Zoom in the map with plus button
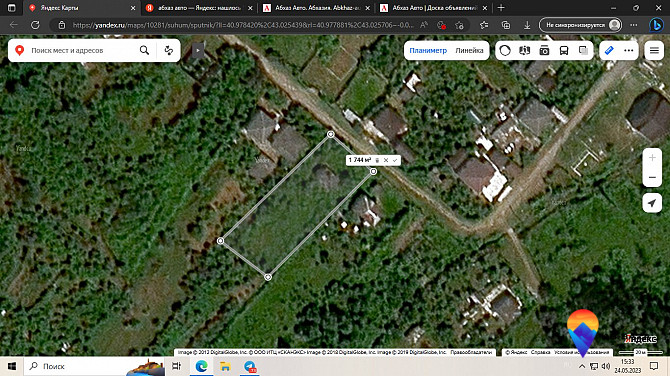The width and height of the screenshot is (670, 376). (x=652, y=158)
